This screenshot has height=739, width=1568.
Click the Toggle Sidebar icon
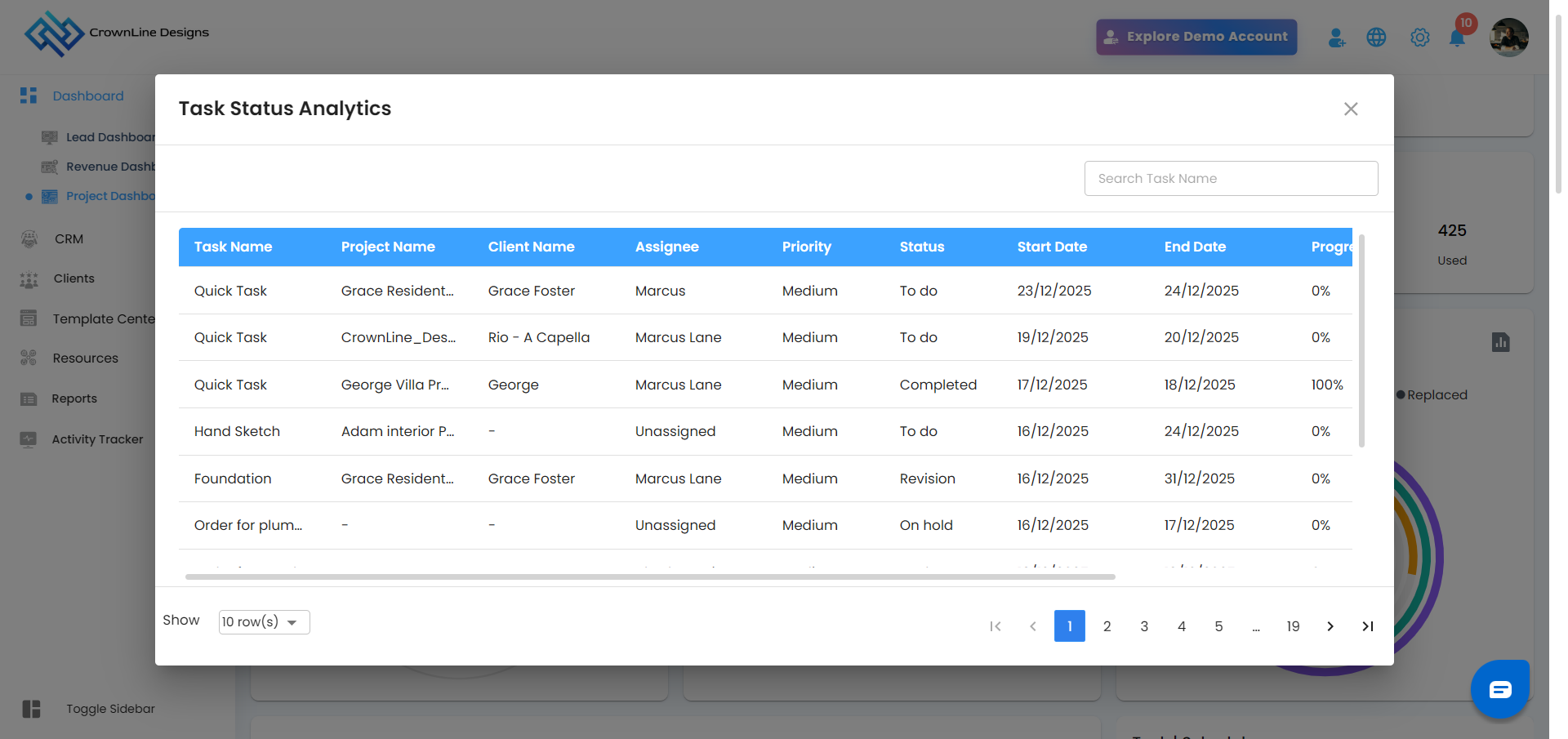[31, 709]
